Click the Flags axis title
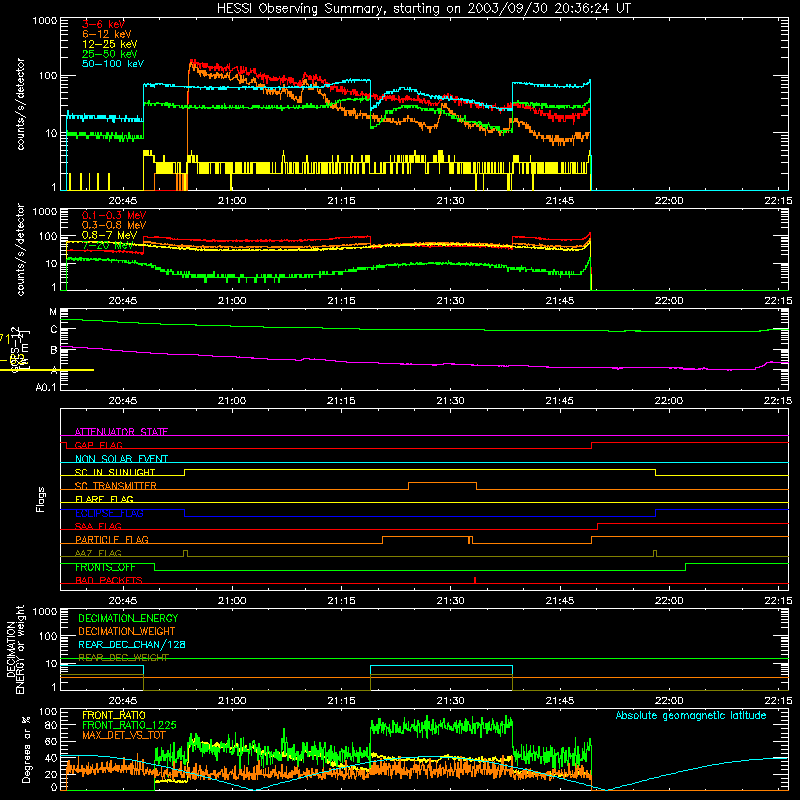Screen dimensions: 800x800 [41, 499]
